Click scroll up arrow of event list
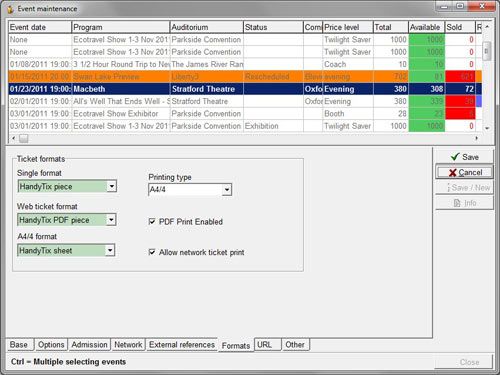Viewport: 500px width, 375px height. [x=487, y=27]
